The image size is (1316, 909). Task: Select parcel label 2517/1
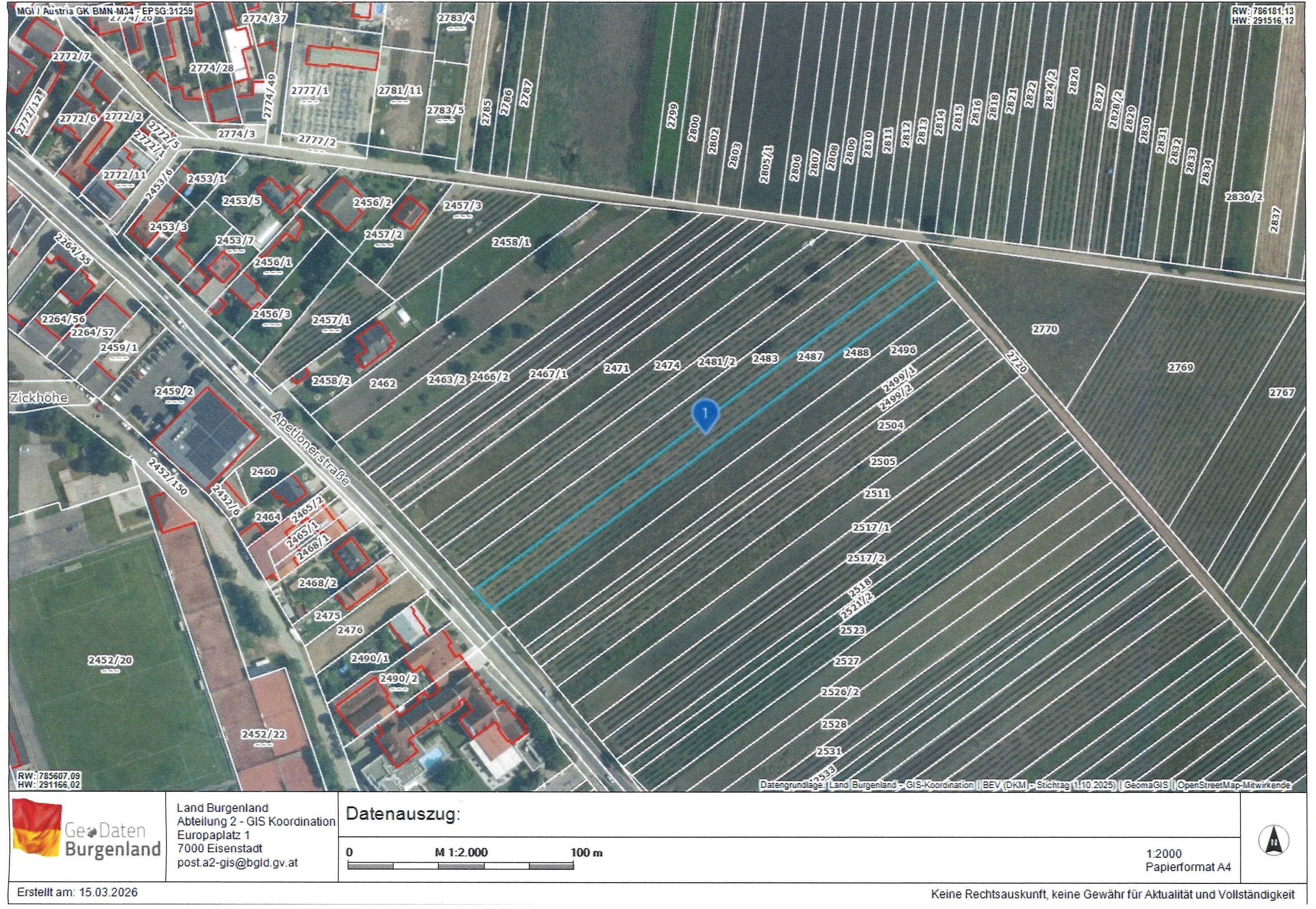coord(870,527)
